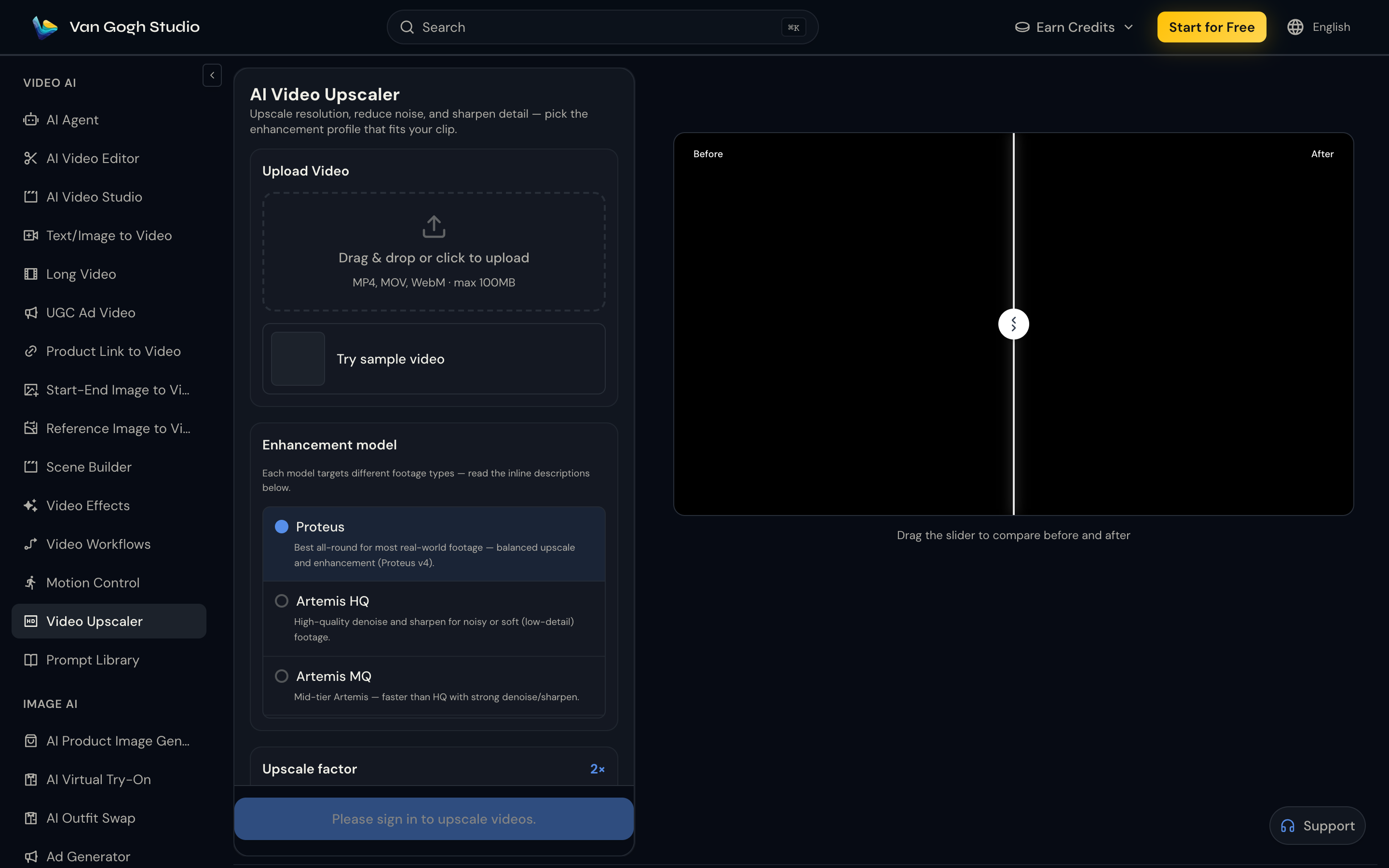This screenshot has width=1389, height=868.
Task: Go to AI Outfit Swap
Action: click(x=109, y=817)
